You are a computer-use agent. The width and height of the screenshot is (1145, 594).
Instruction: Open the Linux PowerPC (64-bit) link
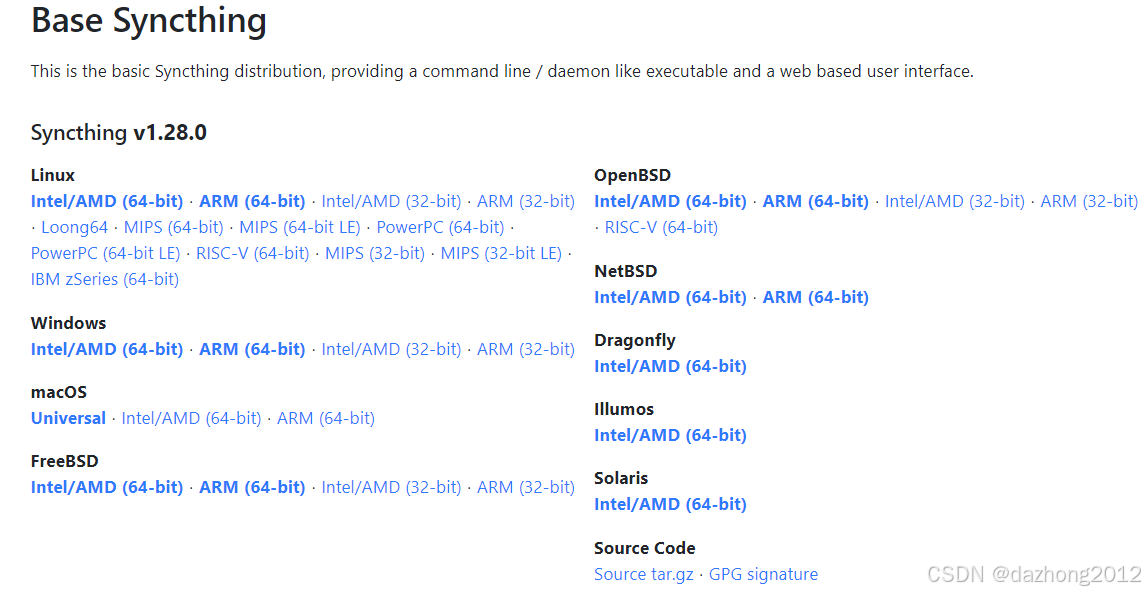pyautogui.click(x=440, y=227)
